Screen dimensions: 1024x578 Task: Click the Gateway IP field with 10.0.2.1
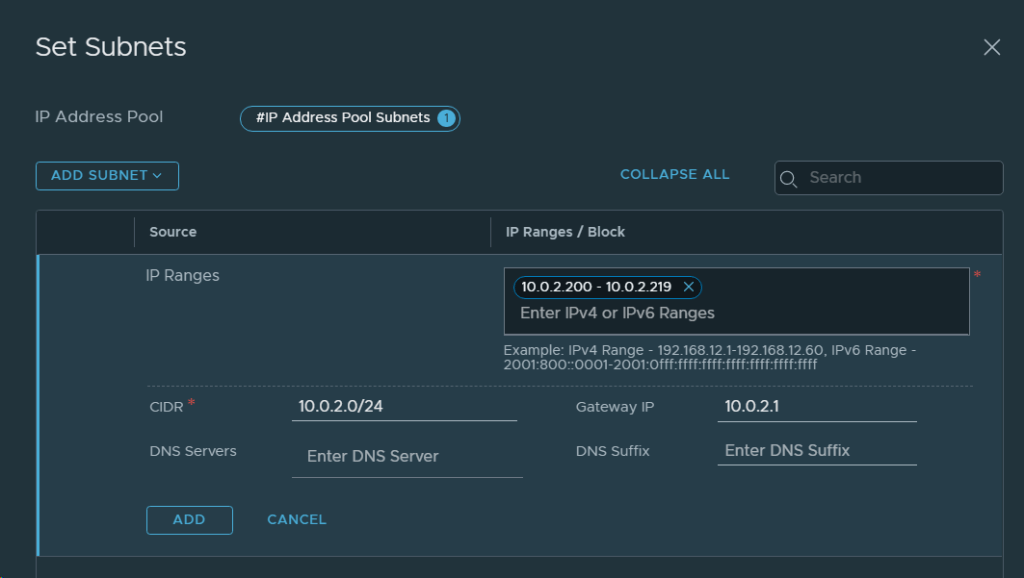click(x=816, y=407)
